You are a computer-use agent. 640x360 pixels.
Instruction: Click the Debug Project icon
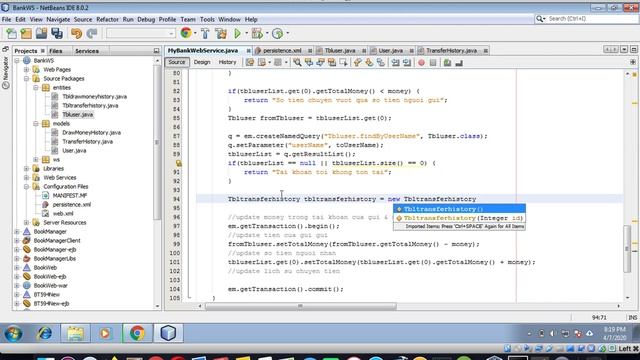(257, 33)
